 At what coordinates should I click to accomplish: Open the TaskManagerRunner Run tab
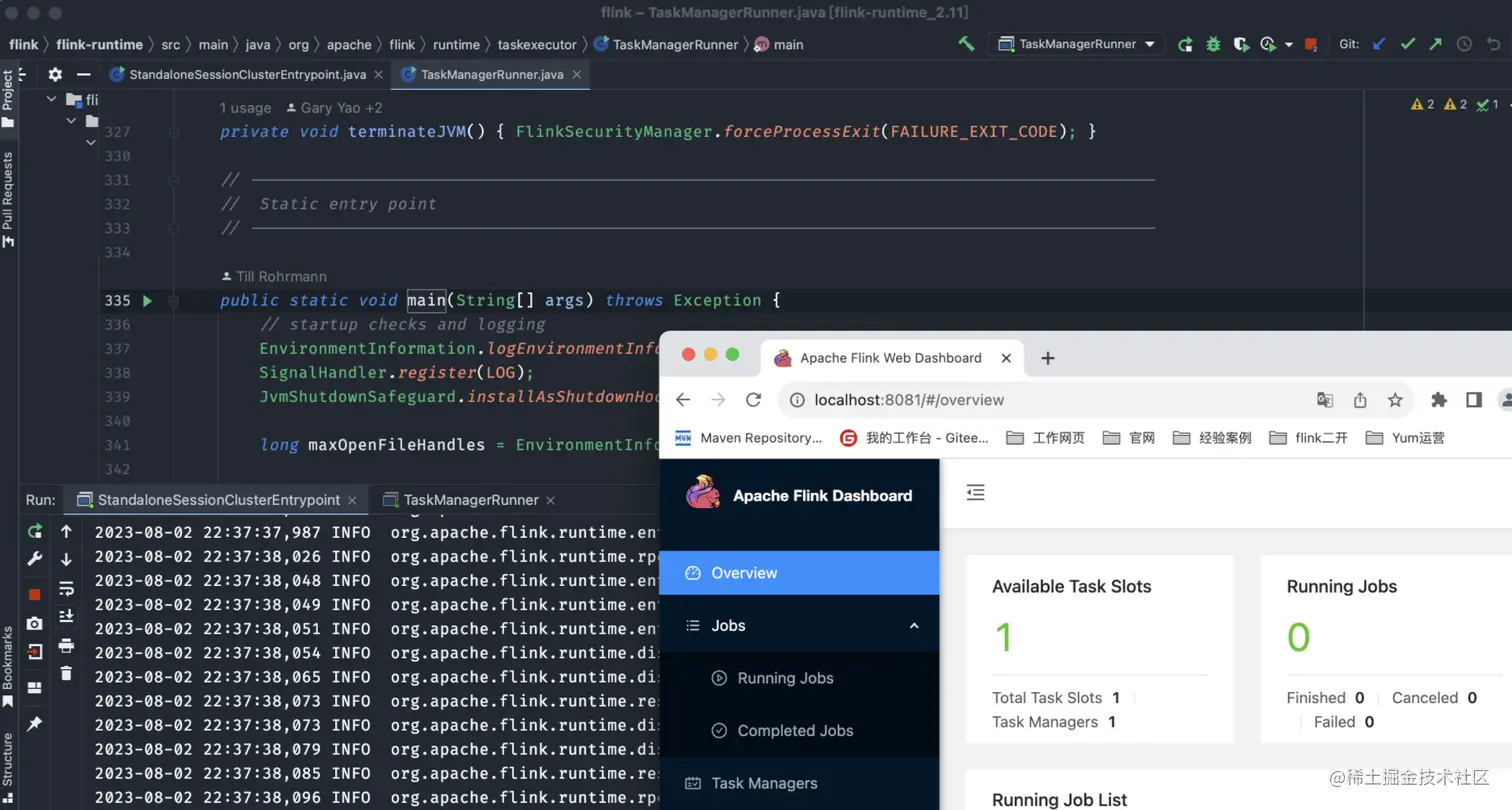471,500
